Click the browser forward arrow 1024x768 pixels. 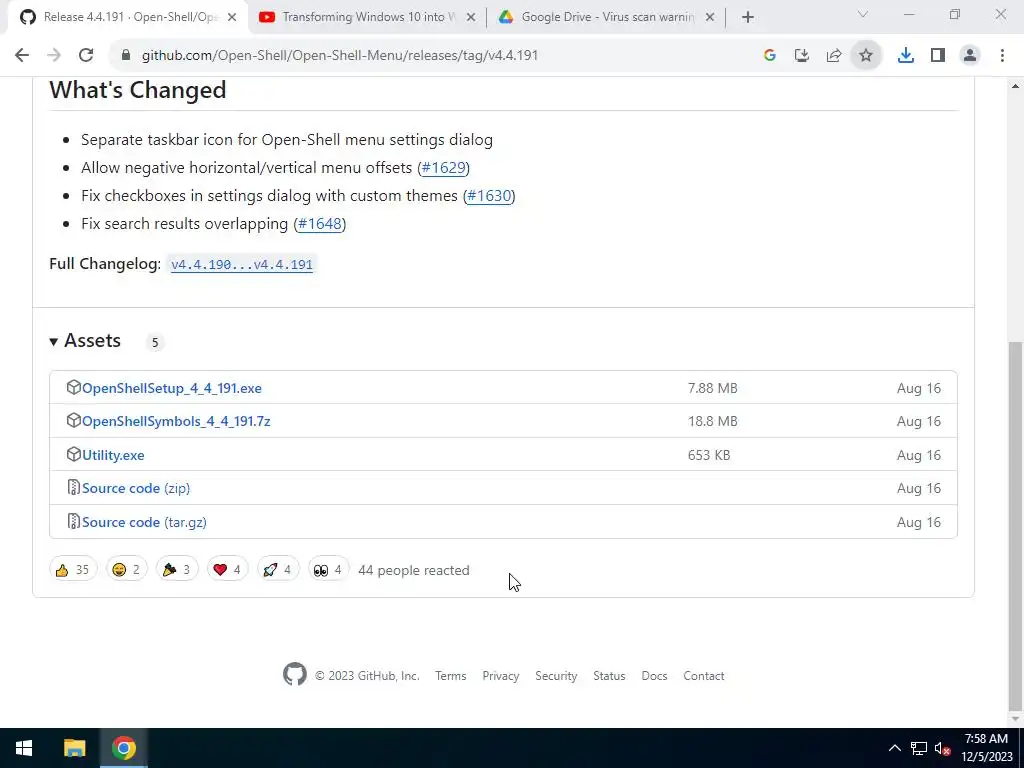[54, 56]
